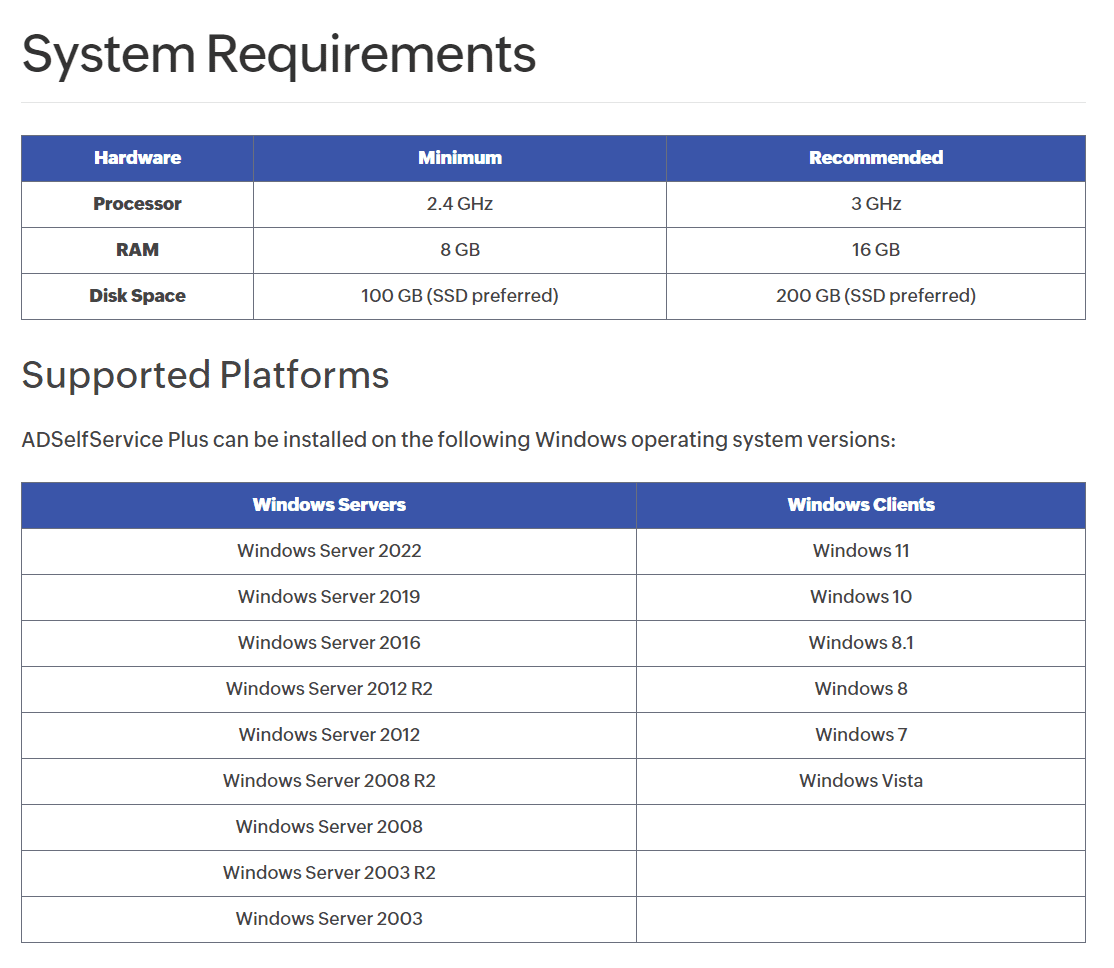Click the Windows Server 2012 R2 cell

pyautogui.click(x=329, y=689)
